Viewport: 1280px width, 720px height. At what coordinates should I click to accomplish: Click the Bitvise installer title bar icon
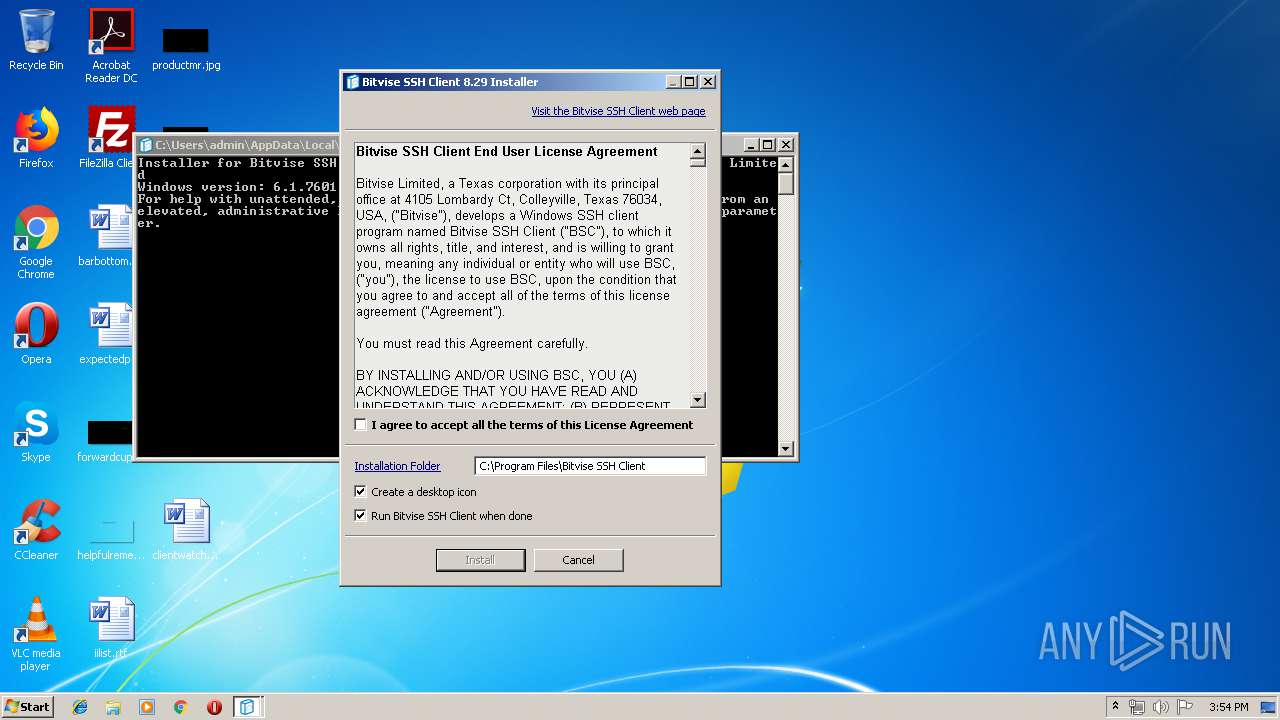point(352,82)
